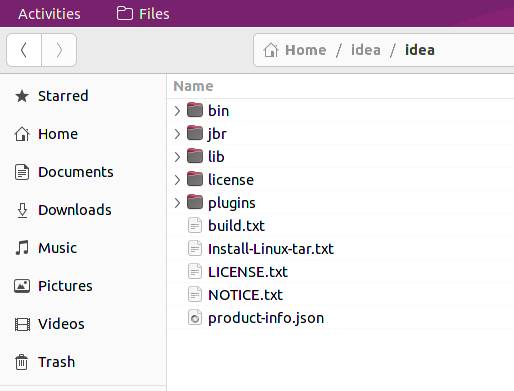Go back with the left arrow button
This screenshot has width=514, height=391.
24,50
